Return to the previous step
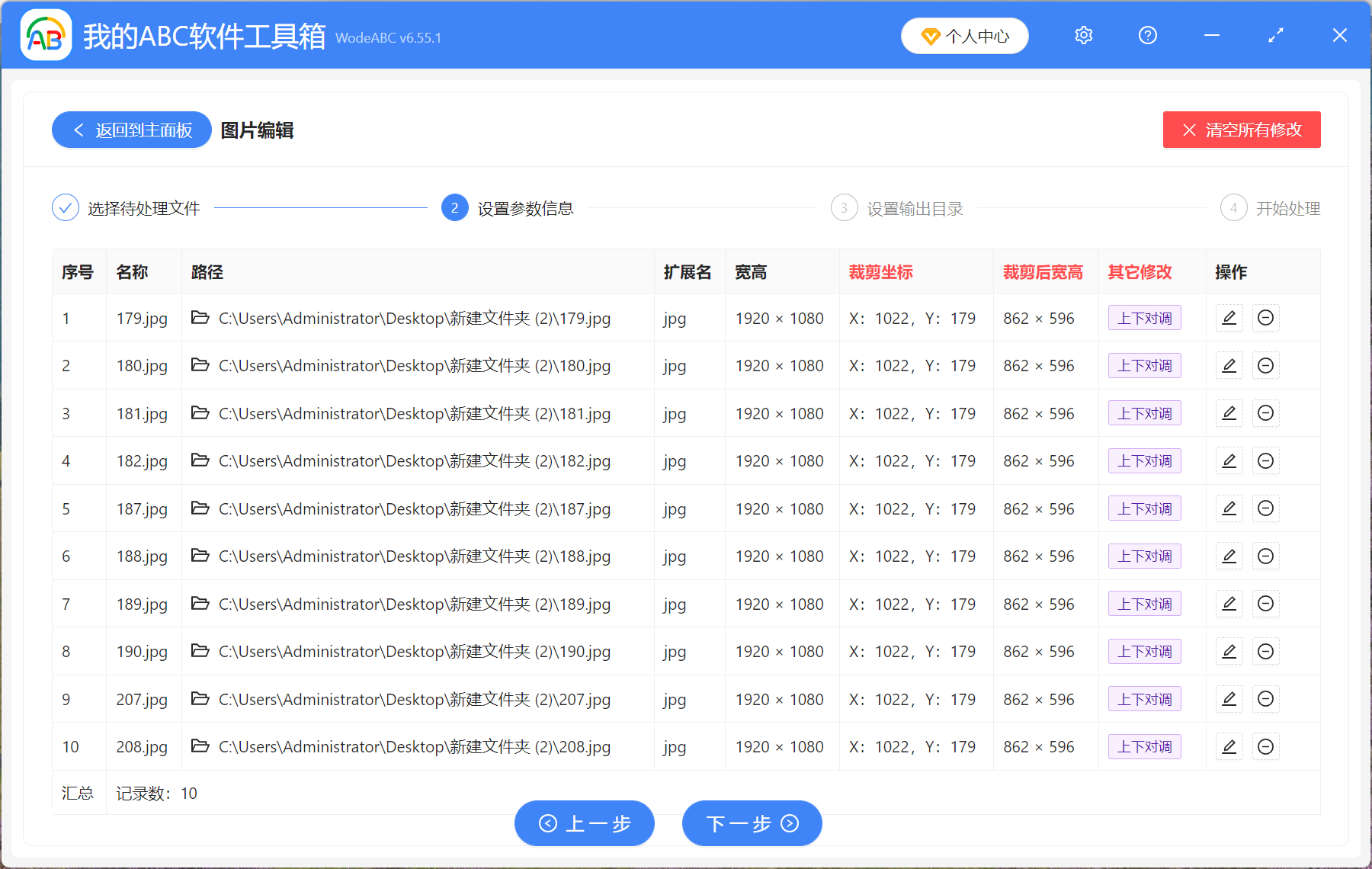This screenshot has height=869, width=1372. (585, 823)
